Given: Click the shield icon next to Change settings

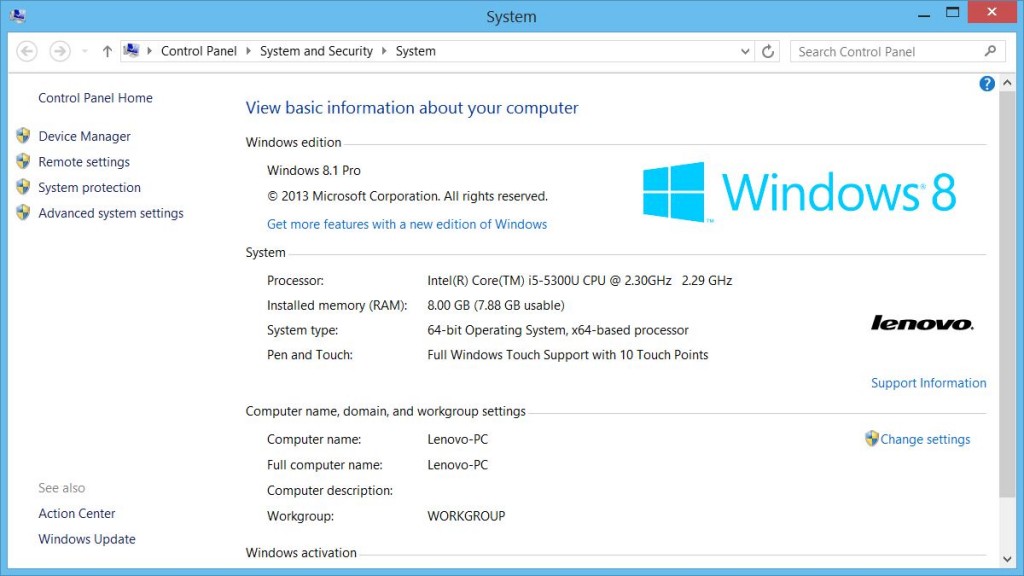Looking at the screenshot, I should pyautogui.click(x=870, y=439).
